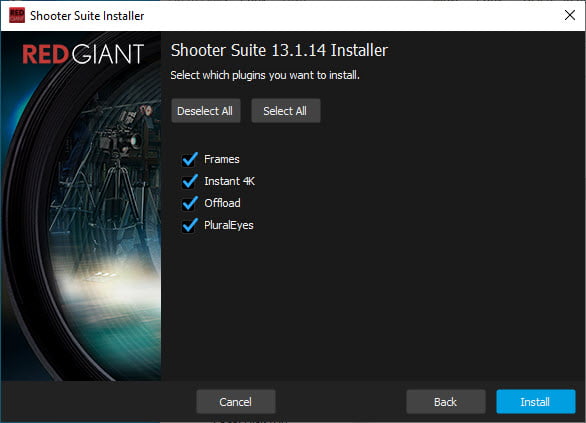Click the 'PluralEyes' plugin label
The width and height of the screenshot is (586, 423).
click(x=229, y=225)
